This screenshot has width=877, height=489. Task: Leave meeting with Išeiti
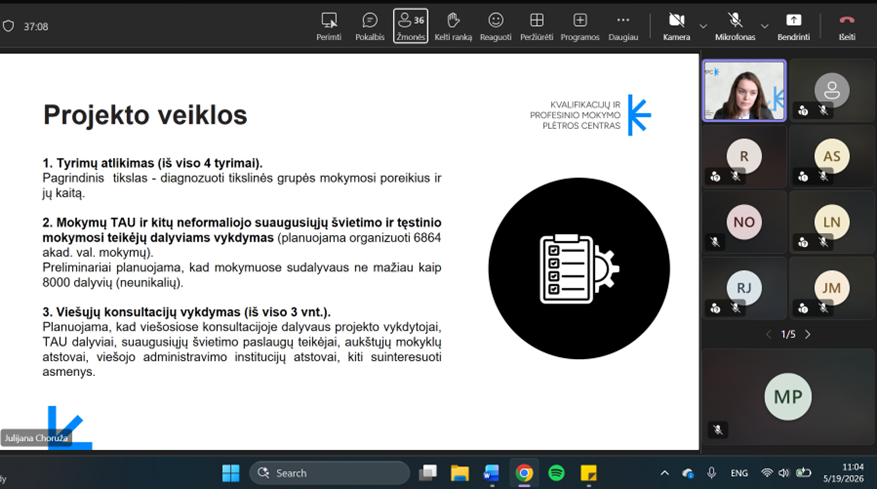[847, 26]
